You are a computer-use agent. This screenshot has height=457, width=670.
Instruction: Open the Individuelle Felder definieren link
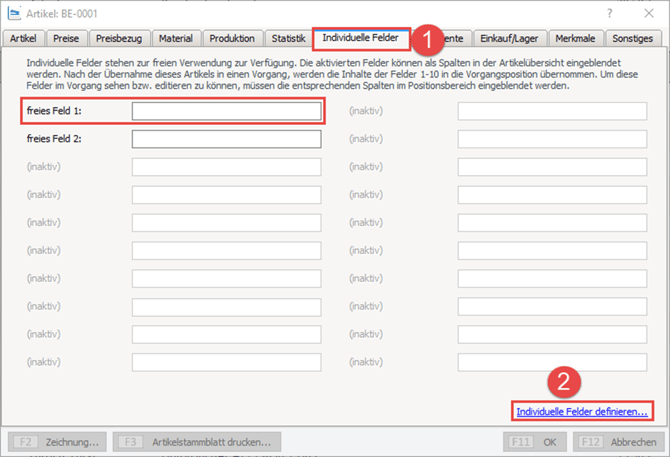point(581,411)
